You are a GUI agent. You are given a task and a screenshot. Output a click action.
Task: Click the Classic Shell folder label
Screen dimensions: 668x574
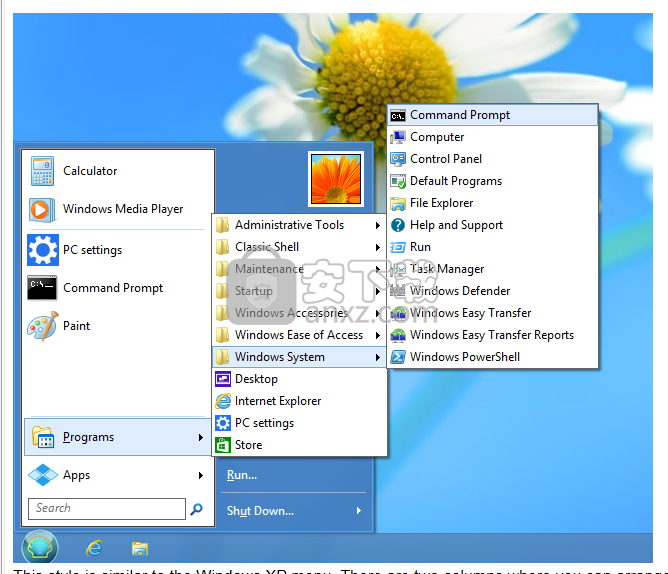(267, 247)
